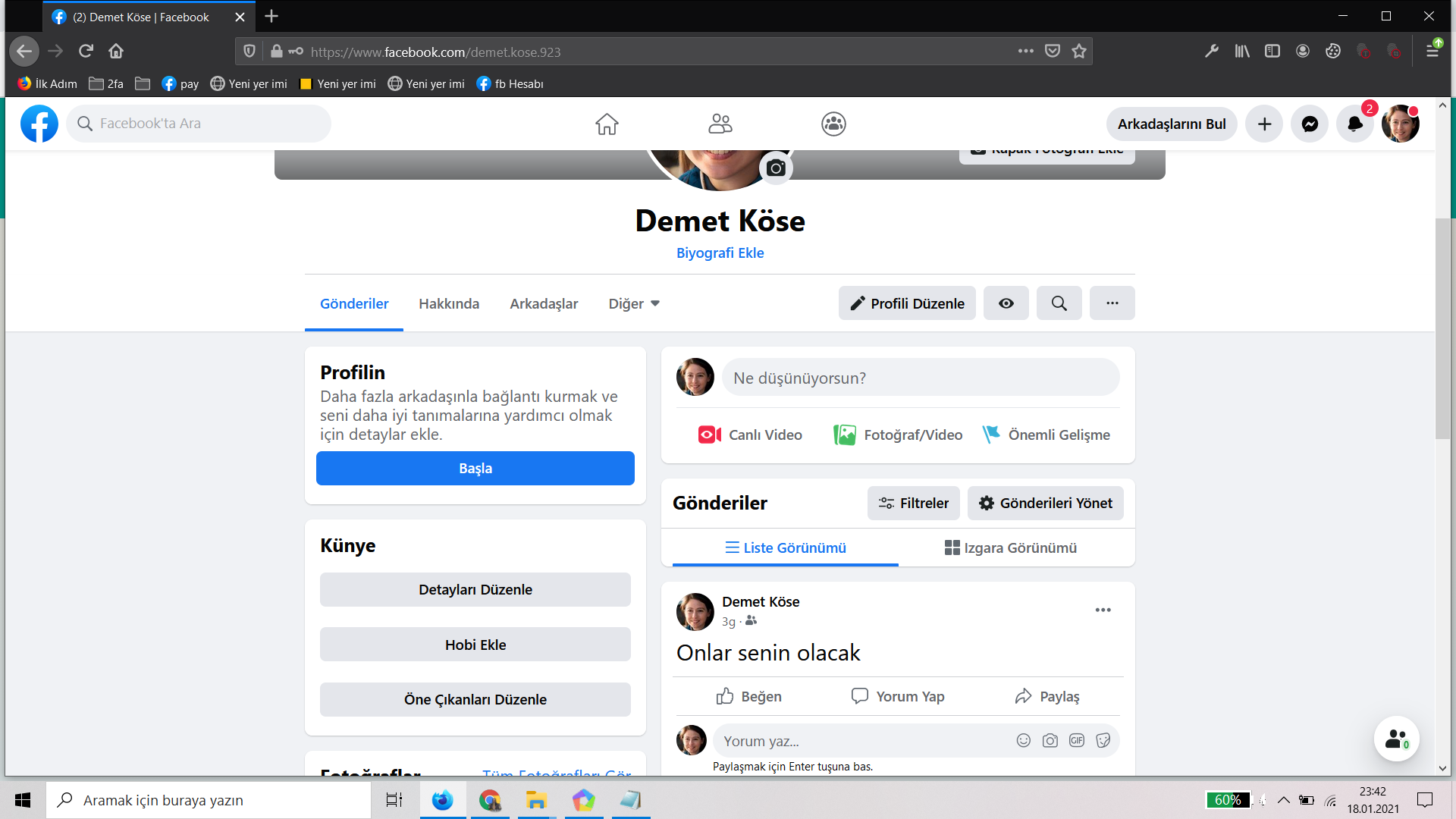
Task: Go to Firefox home page
Action: click(x=116, y=52)
